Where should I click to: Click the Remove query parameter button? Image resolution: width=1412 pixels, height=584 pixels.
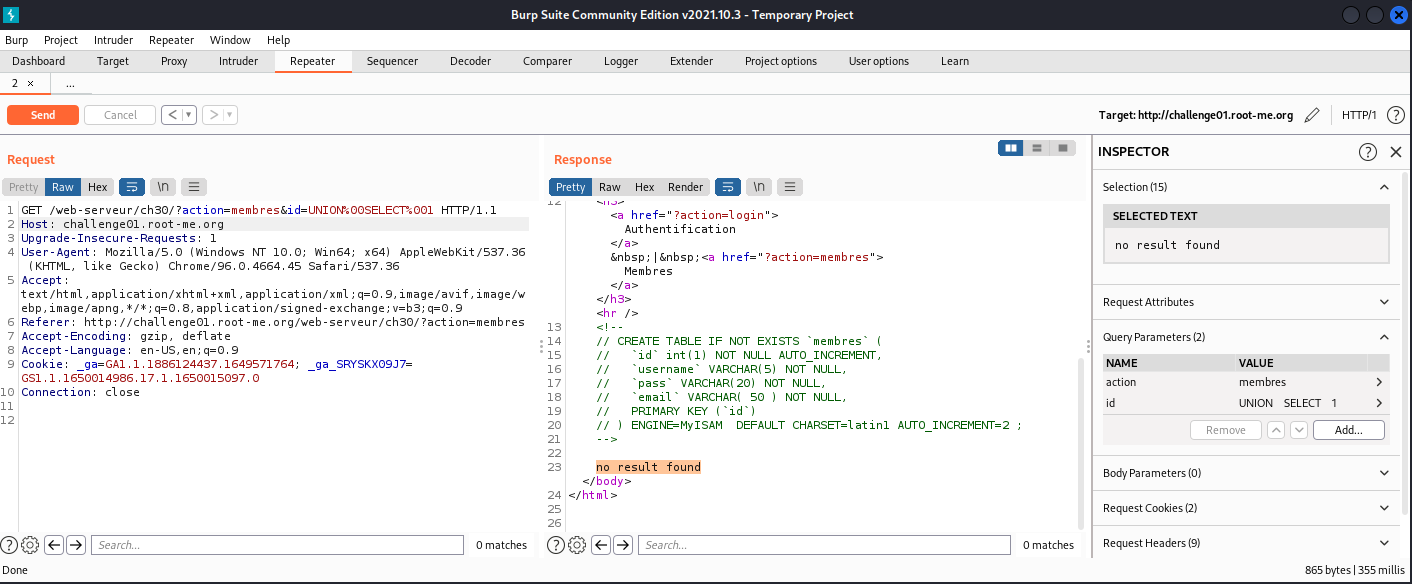(1226, 430)
